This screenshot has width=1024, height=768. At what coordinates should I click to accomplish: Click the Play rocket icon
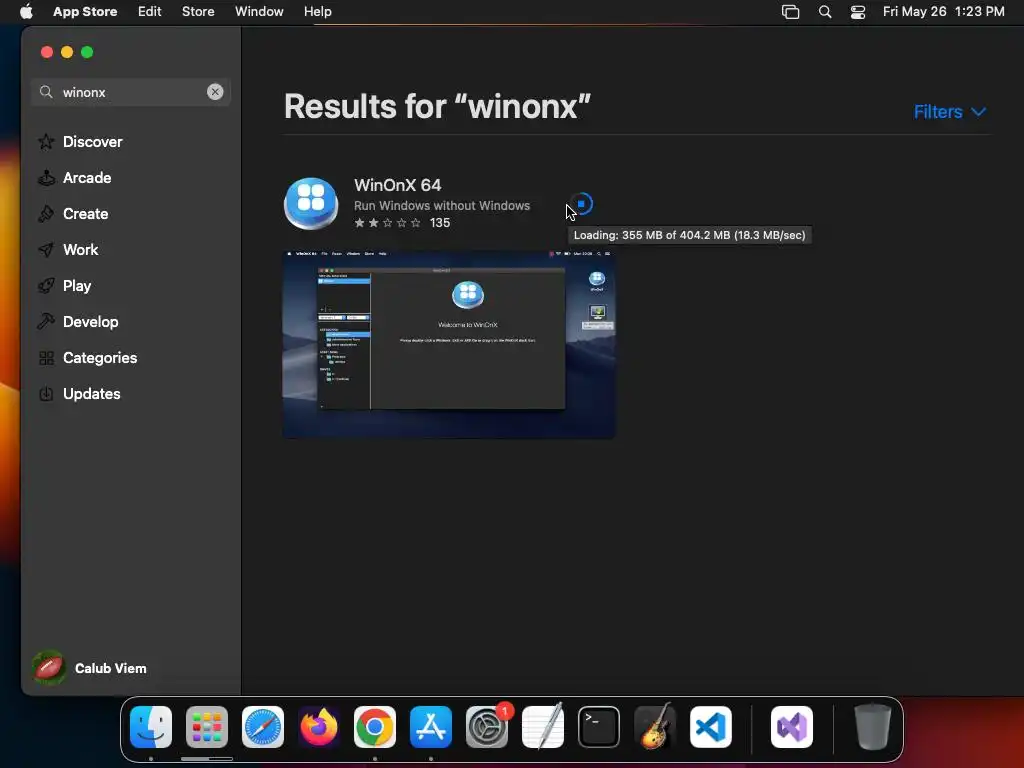click(46, 285)
